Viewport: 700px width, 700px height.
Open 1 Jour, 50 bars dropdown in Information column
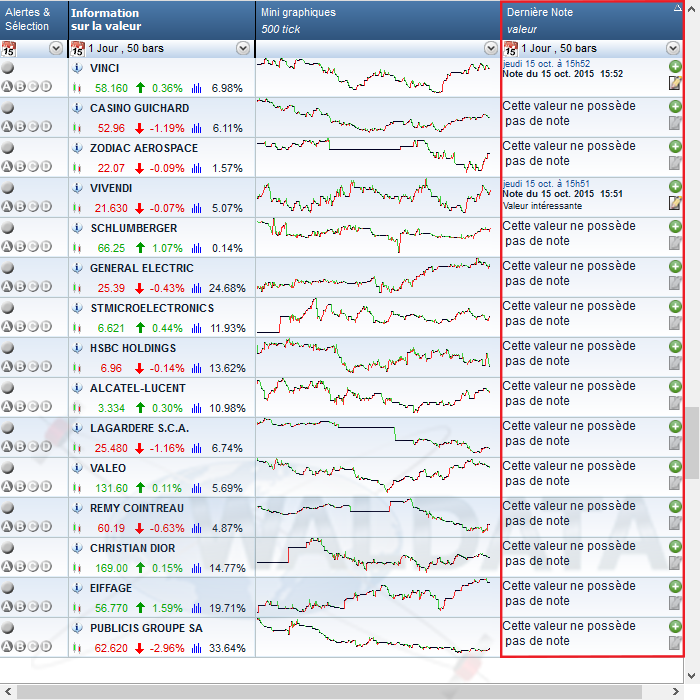tap(243, 48)
